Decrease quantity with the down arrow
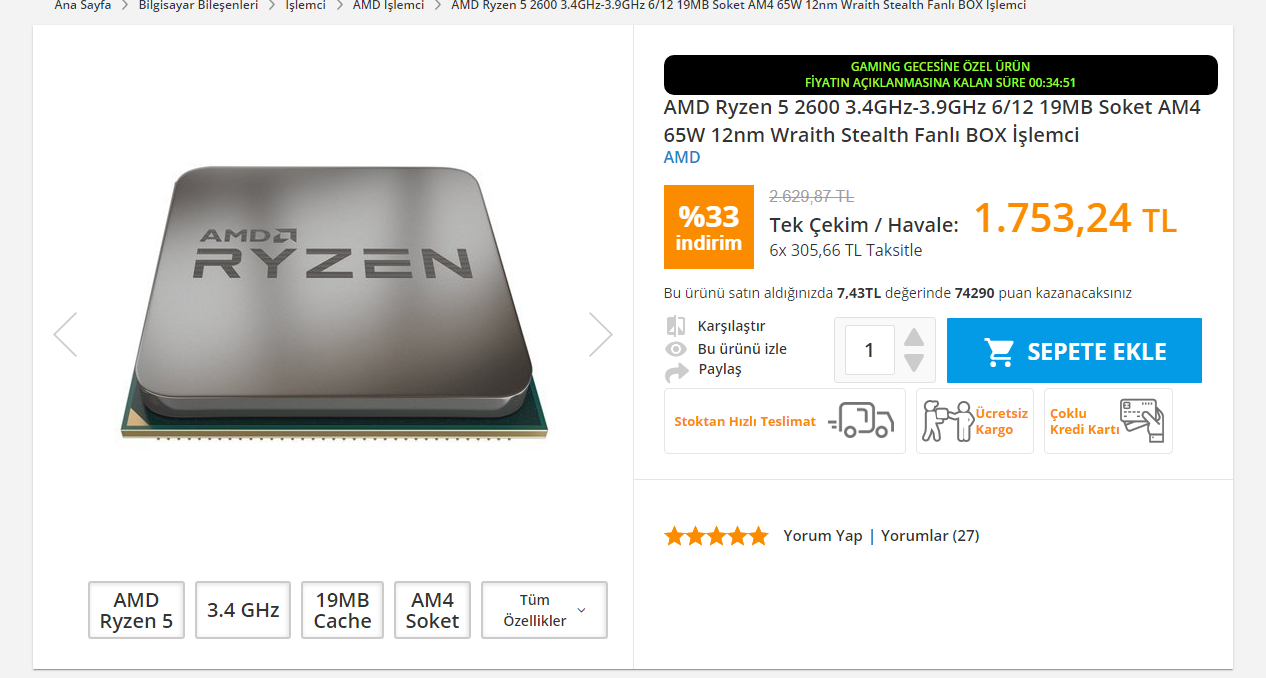 coord(914,362)
